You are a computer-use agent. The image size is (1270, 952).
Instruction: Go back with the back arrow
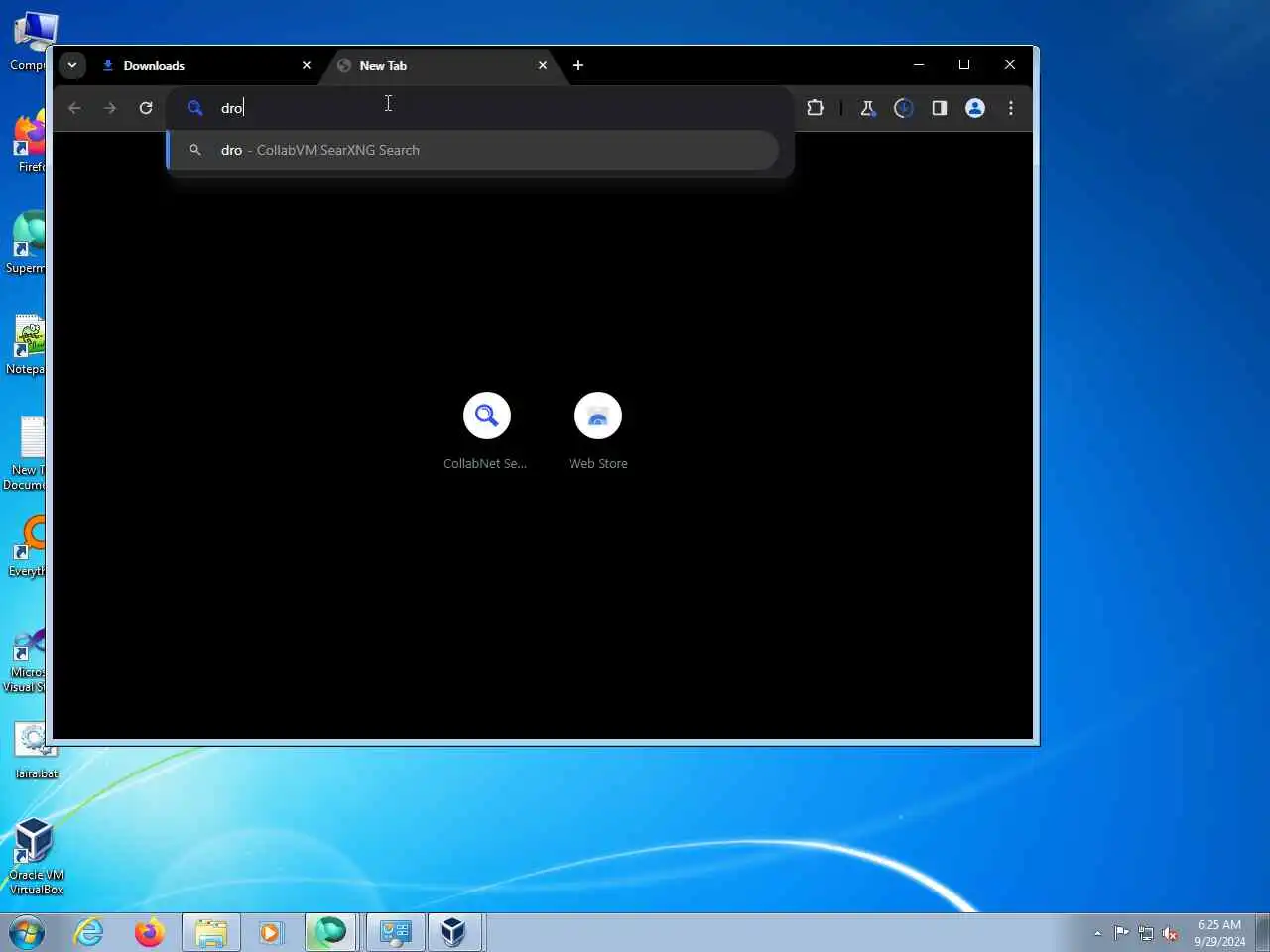(x=74, y=108)
